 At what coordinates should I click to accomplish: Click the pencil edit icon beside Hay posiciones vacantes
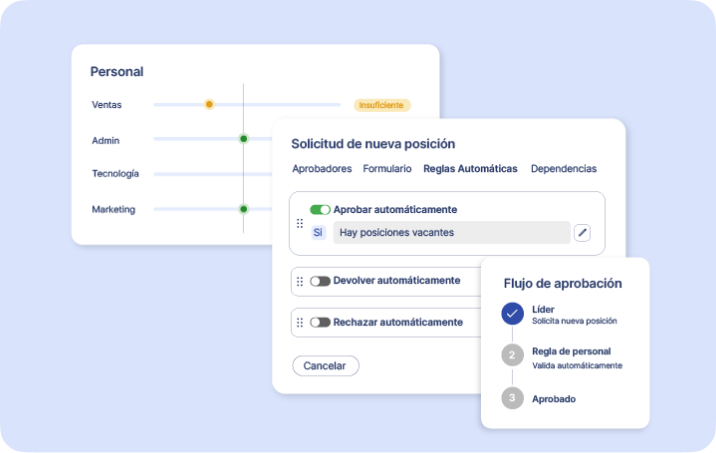(582, 232)
